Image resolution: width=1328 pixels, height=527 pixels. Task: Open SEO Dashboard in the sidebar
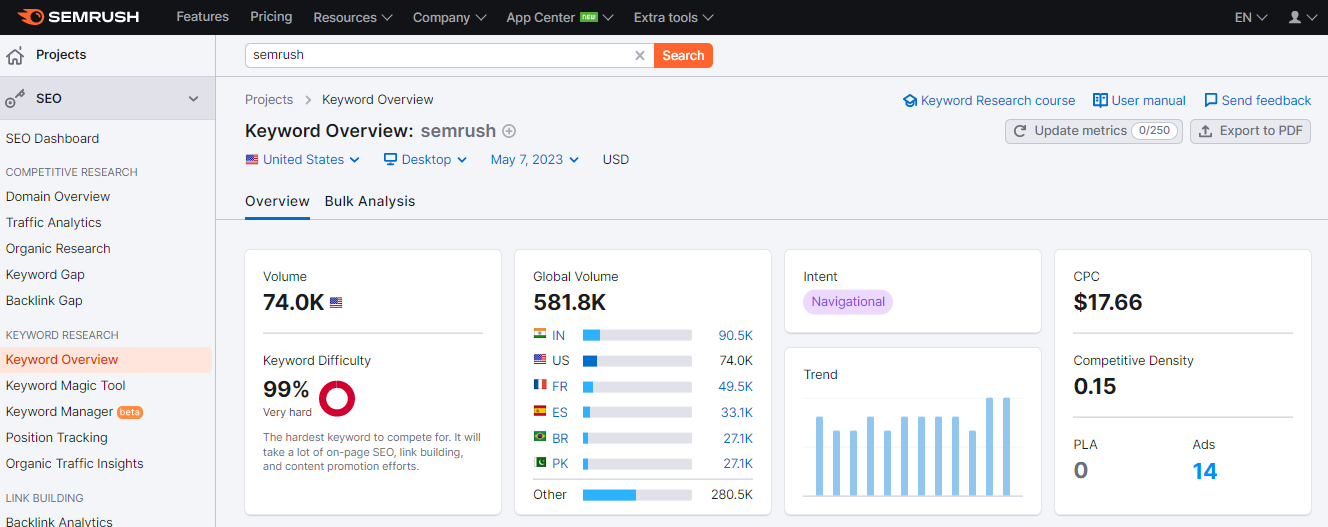tap(52, 139)
